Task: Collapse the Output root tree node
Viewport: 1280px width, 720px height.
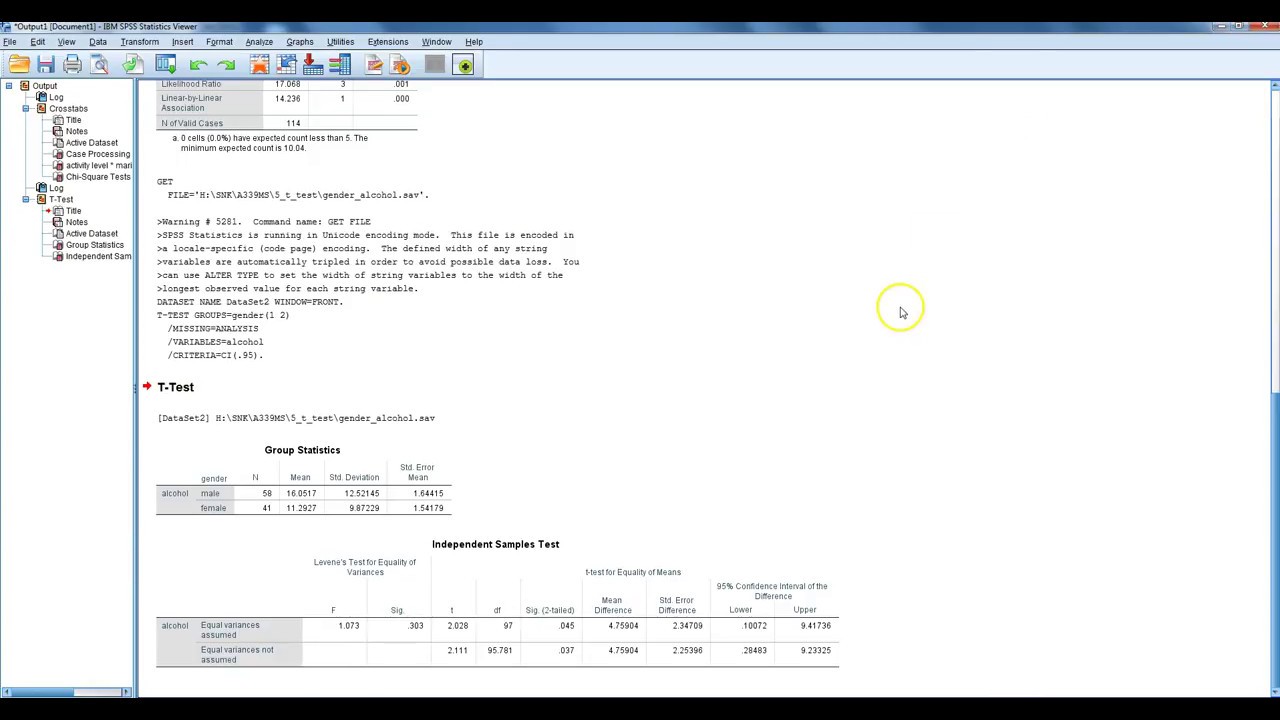Action: [9, 86]
